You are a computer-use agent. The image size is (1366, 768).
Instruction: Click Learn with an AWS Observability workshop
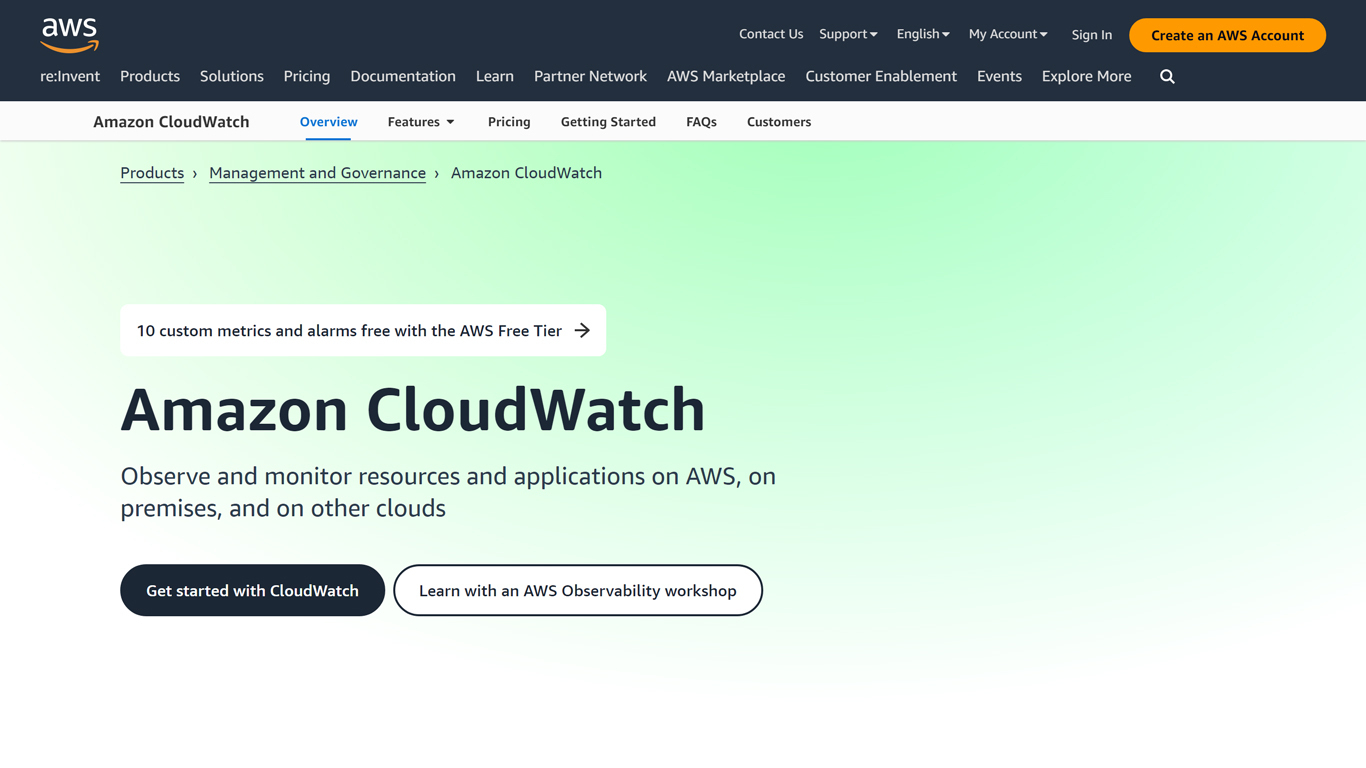tap(578, 590)
